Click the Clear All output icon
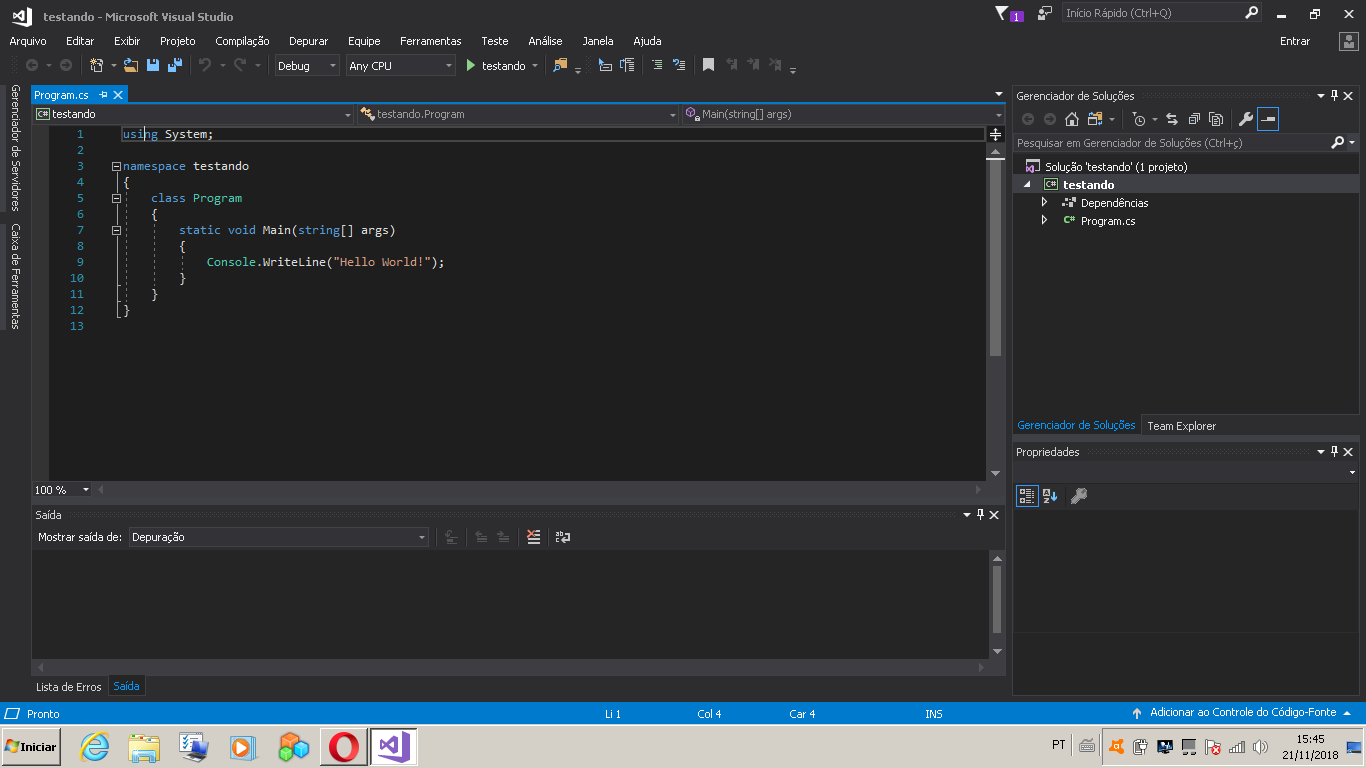Viewport: 1366px width, 768px height. (x=534, y=537)
